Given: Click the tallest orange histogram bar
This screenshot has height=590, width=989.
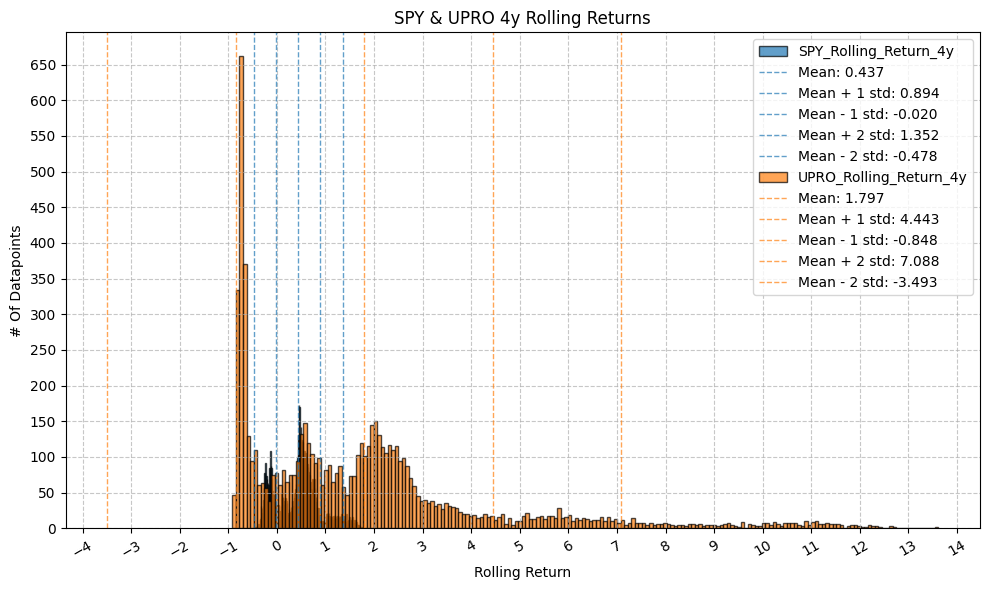Looking at the screenshot, I should 241,300.
